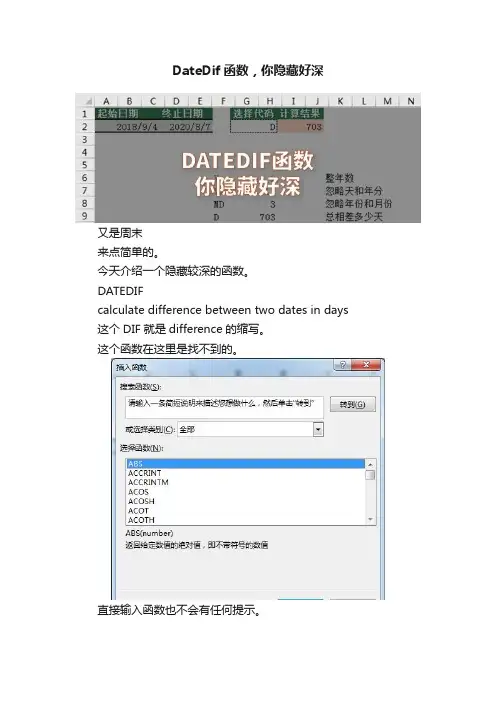This screenshot has width=496, height=702.
Task: Select row 9 header
Action: coord(85,216)
